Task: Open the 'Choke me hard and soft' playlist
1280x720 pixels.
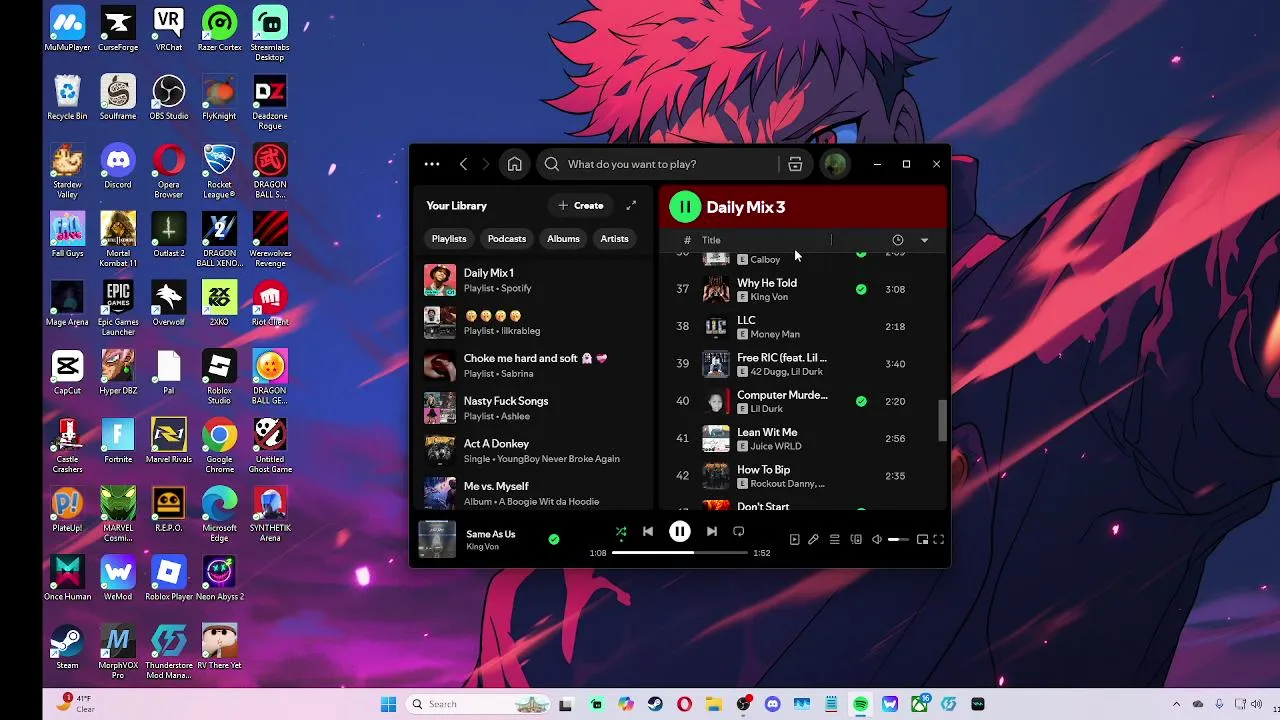Action: [x=534, y=365]
